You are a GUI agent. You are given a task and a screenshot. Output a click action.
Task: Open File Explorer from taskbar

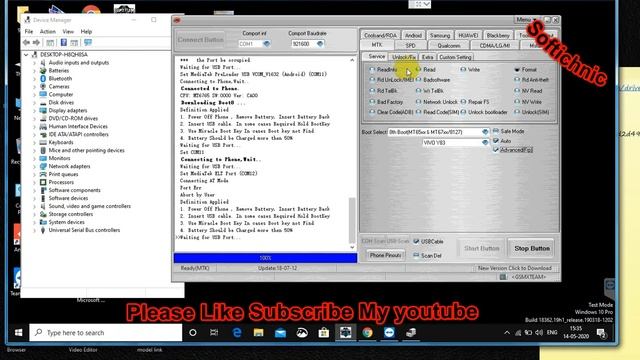point(258,333)
